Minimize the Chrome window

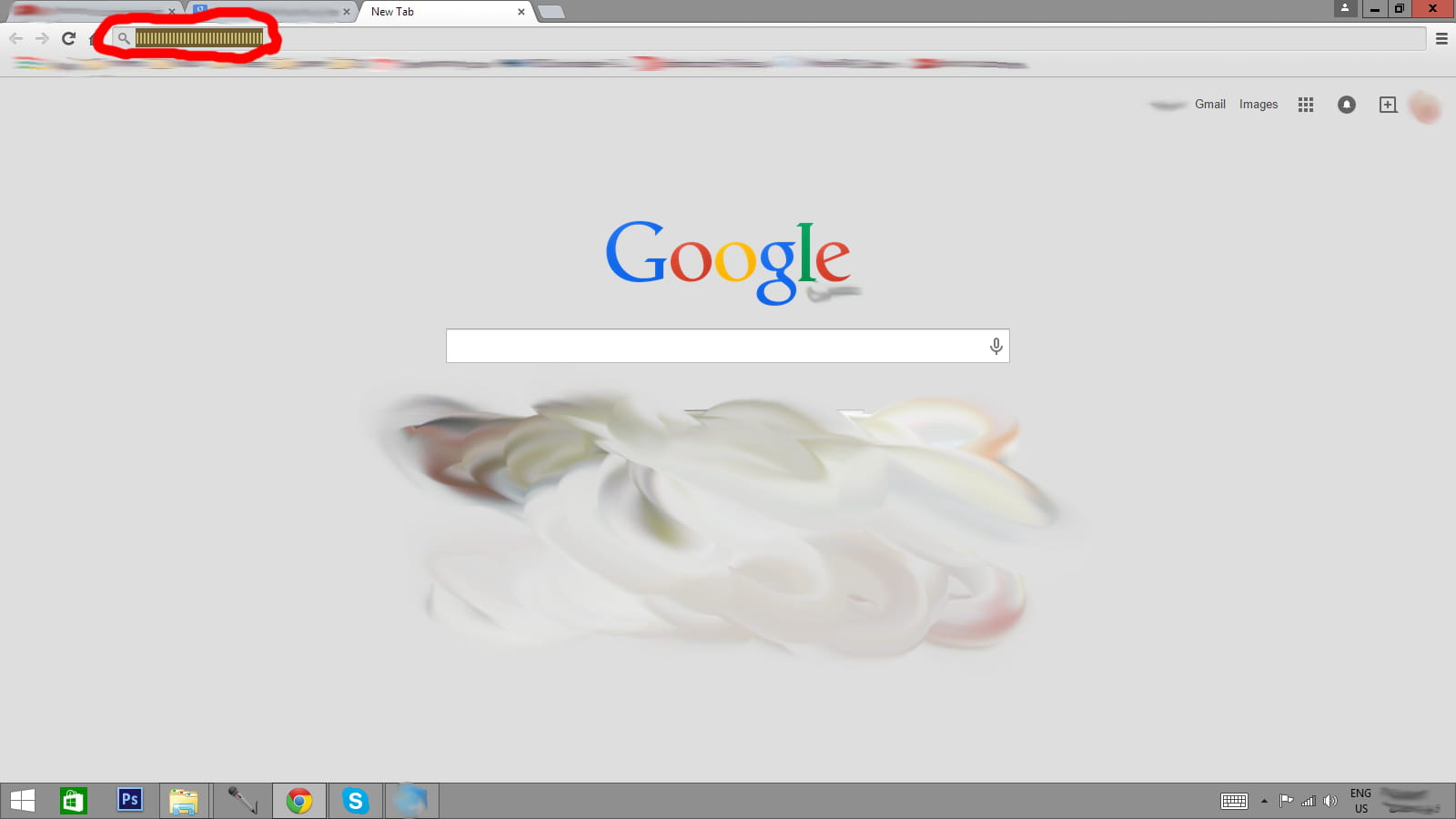[1375, 9]
